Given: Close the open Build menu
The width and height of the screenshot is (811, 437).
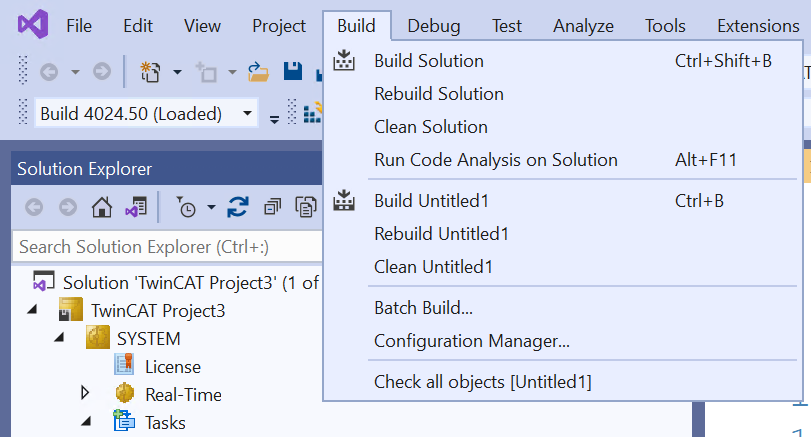Looking at the screenshot, I should [x=356, y=26].
